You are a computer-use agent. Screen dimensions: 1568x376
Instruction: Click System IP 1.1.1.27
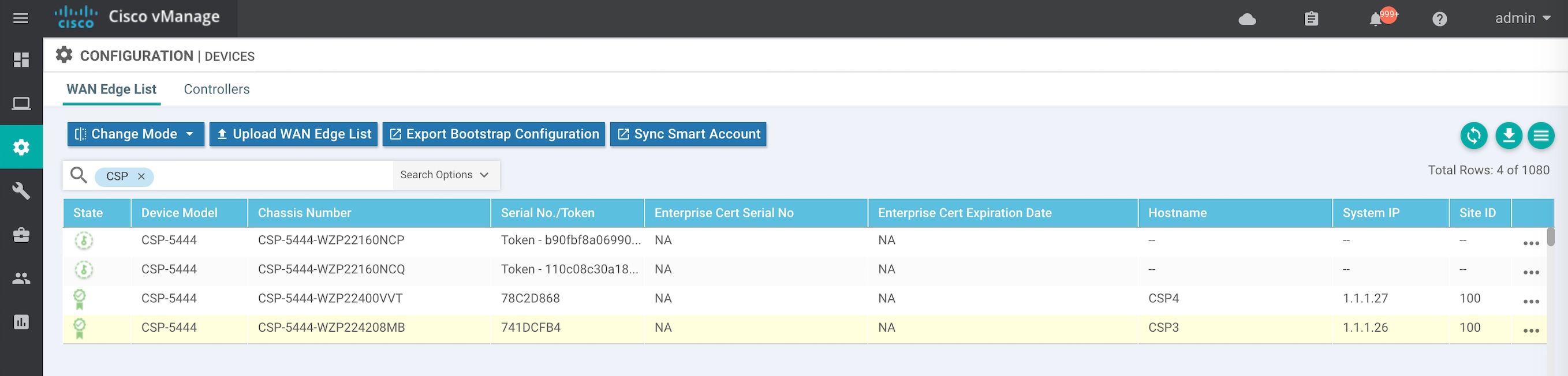[x=1365, y=299]
